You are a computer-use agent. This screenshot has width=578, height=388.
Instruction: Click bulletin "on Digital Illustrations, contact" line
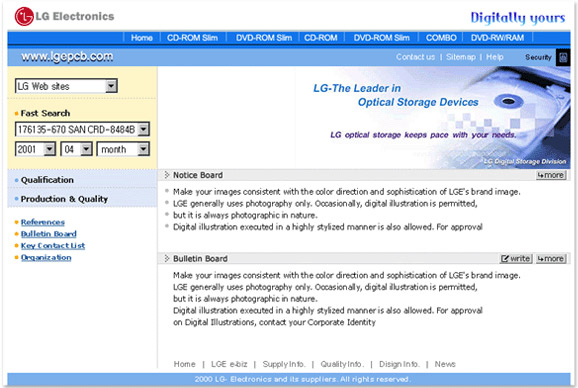(274, 322)
